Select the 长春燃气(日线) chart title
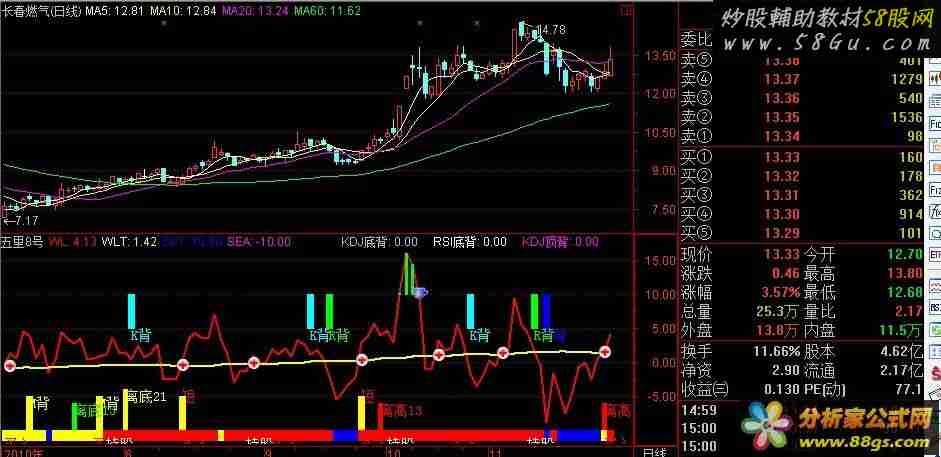Image resolution: width=941 pixels, height=457 pixels. (40, 10)
